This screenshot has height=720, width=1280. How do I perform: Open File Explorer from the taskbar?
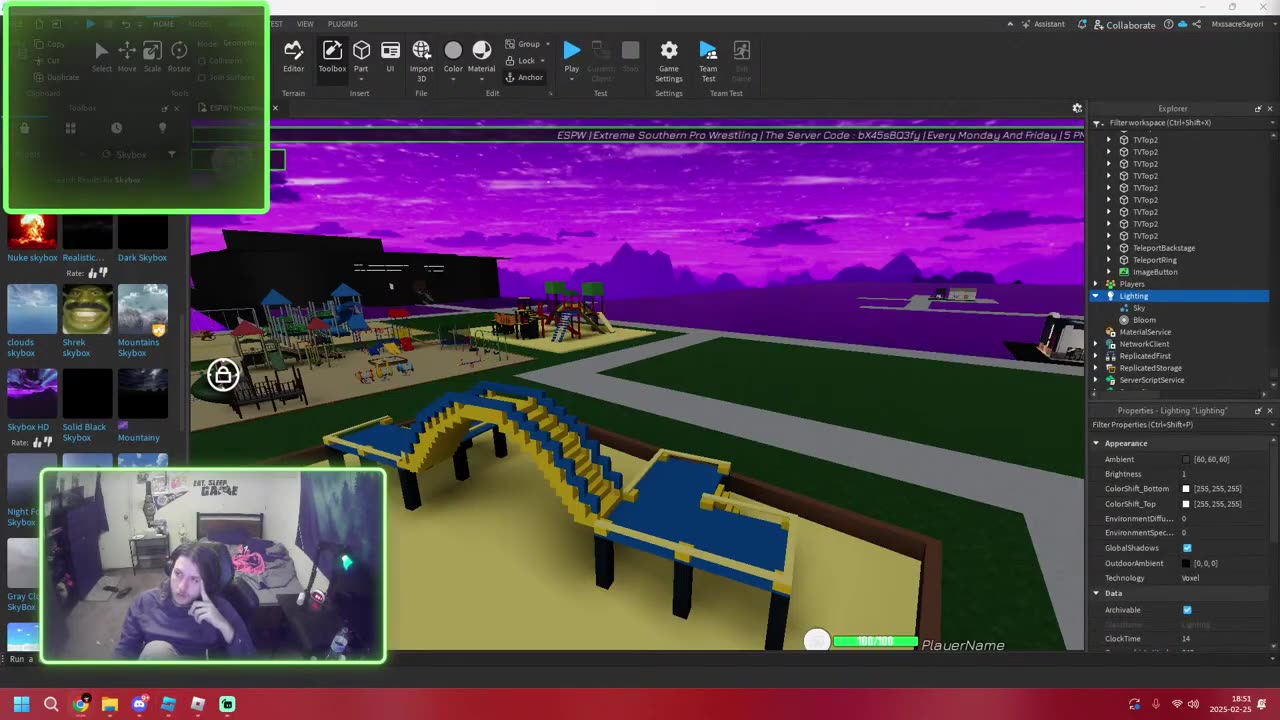click(110, 704)
